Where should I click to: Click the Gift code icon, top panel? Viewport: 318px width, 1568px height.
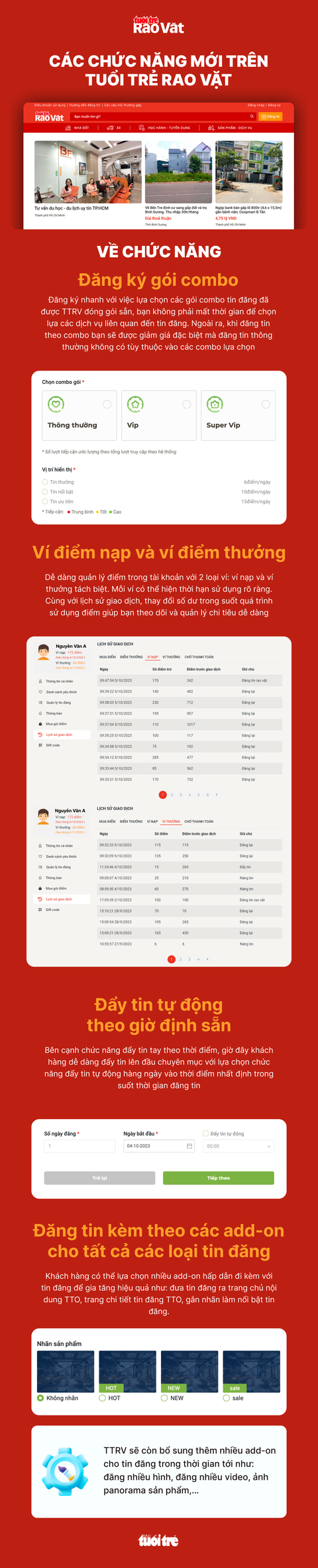tap(40, 745)
